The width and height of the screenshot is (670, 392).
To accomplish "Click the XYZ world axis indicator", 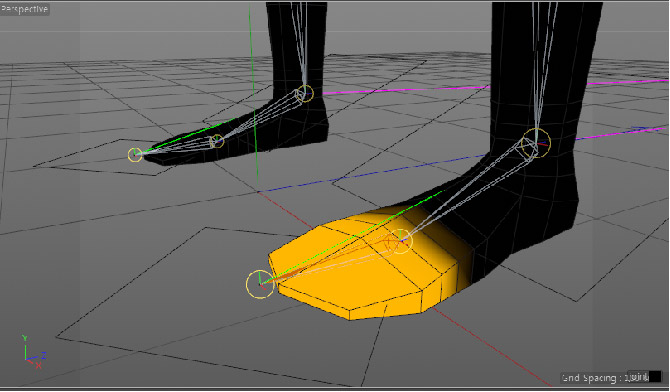I will pos(33,352).
